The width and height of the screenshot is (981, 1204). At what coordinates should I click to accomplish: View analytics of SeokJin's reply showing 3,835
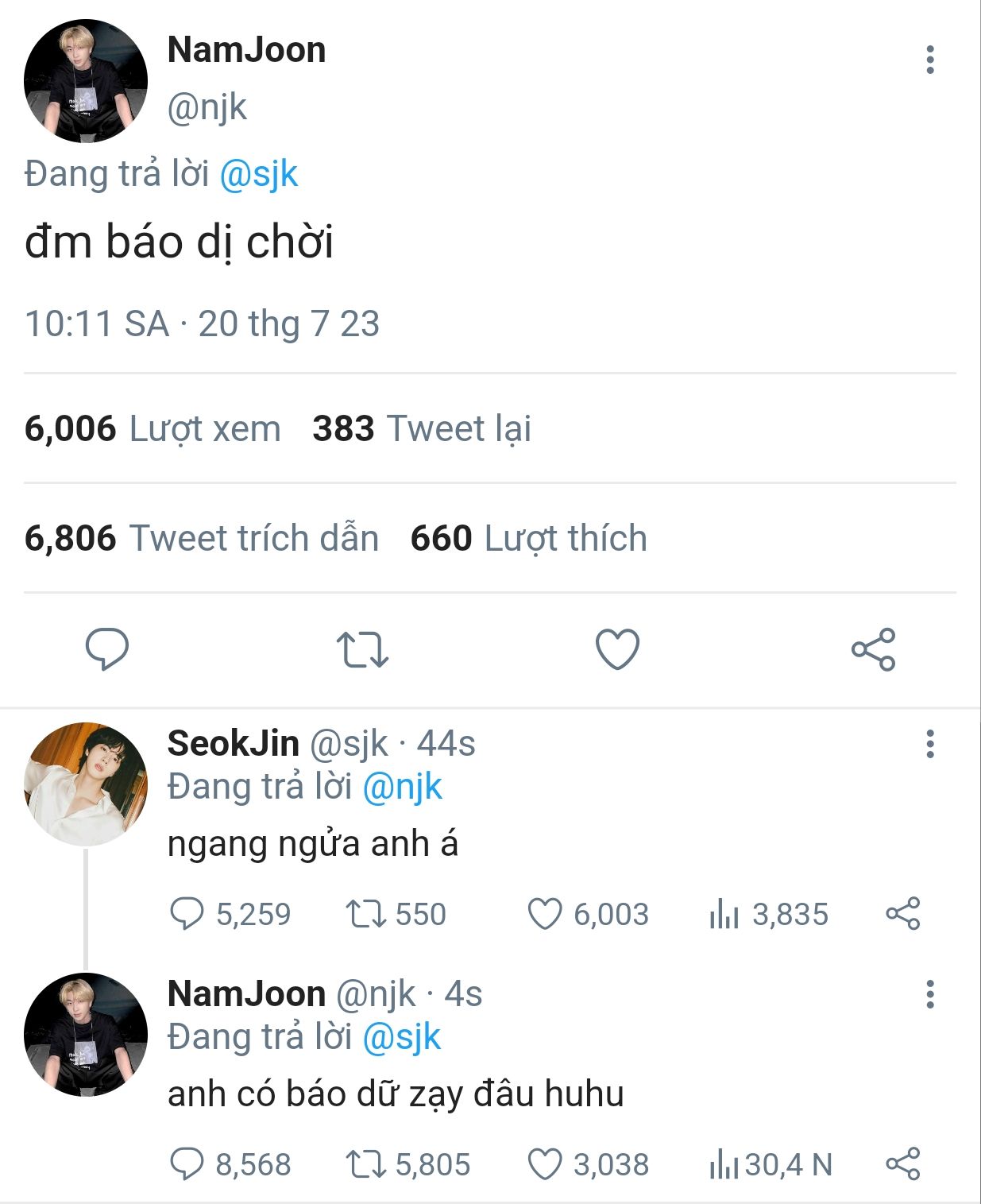tap(769, 914)
